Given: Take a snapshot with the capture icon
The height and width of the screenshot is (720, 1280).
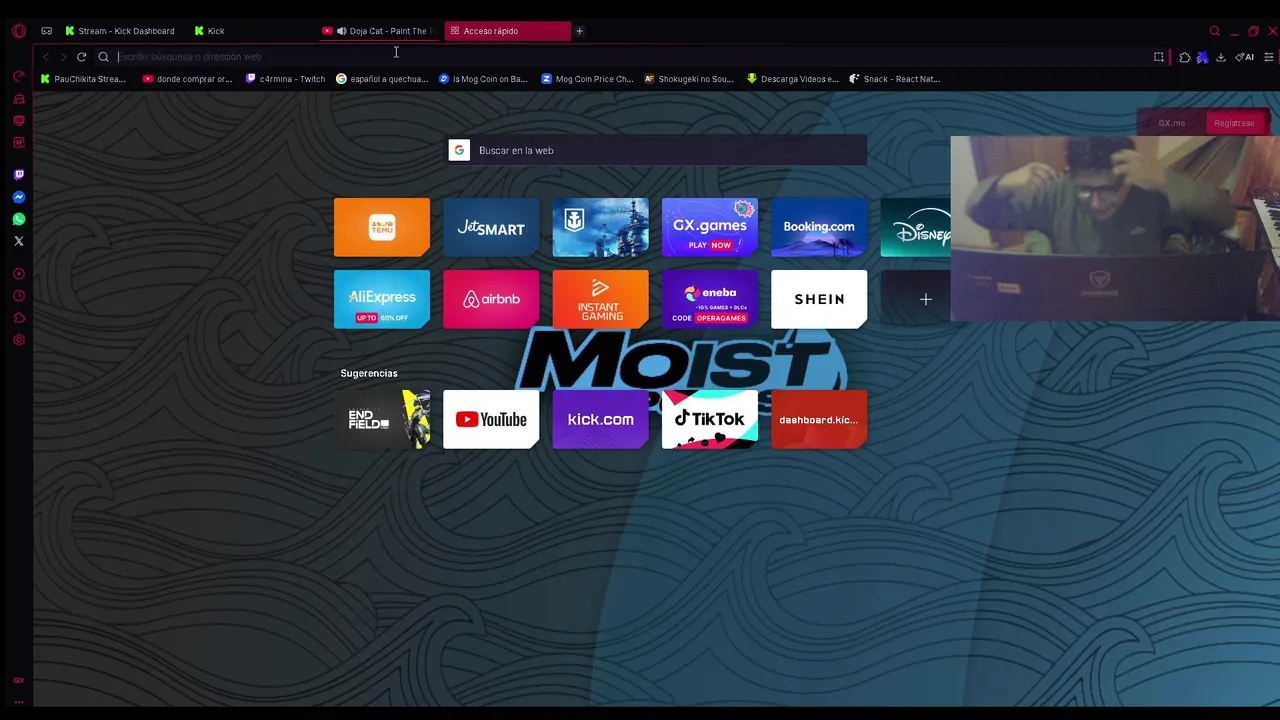Looking at the screenshot, I should [1159, 57].
